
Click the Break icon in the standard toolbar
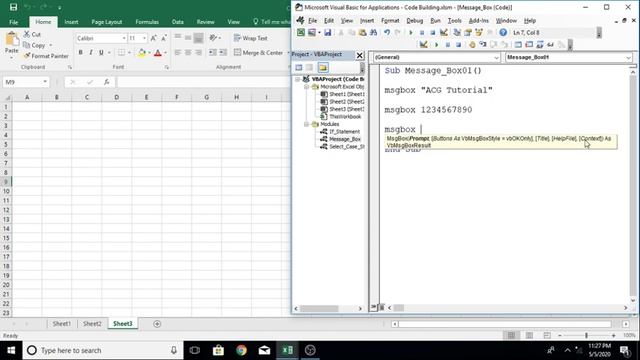coord(422,32)
